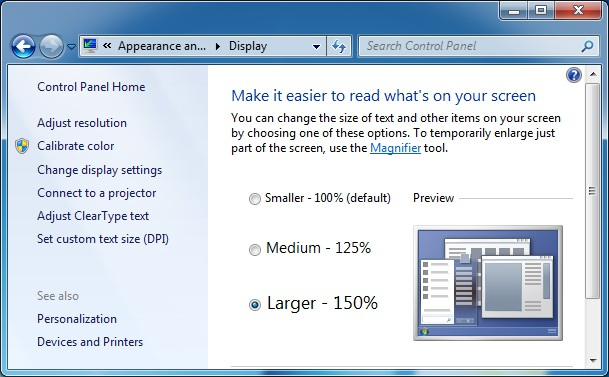
Task: Open Adjust resolution from the sidebar
Action: tap(82, 123)
